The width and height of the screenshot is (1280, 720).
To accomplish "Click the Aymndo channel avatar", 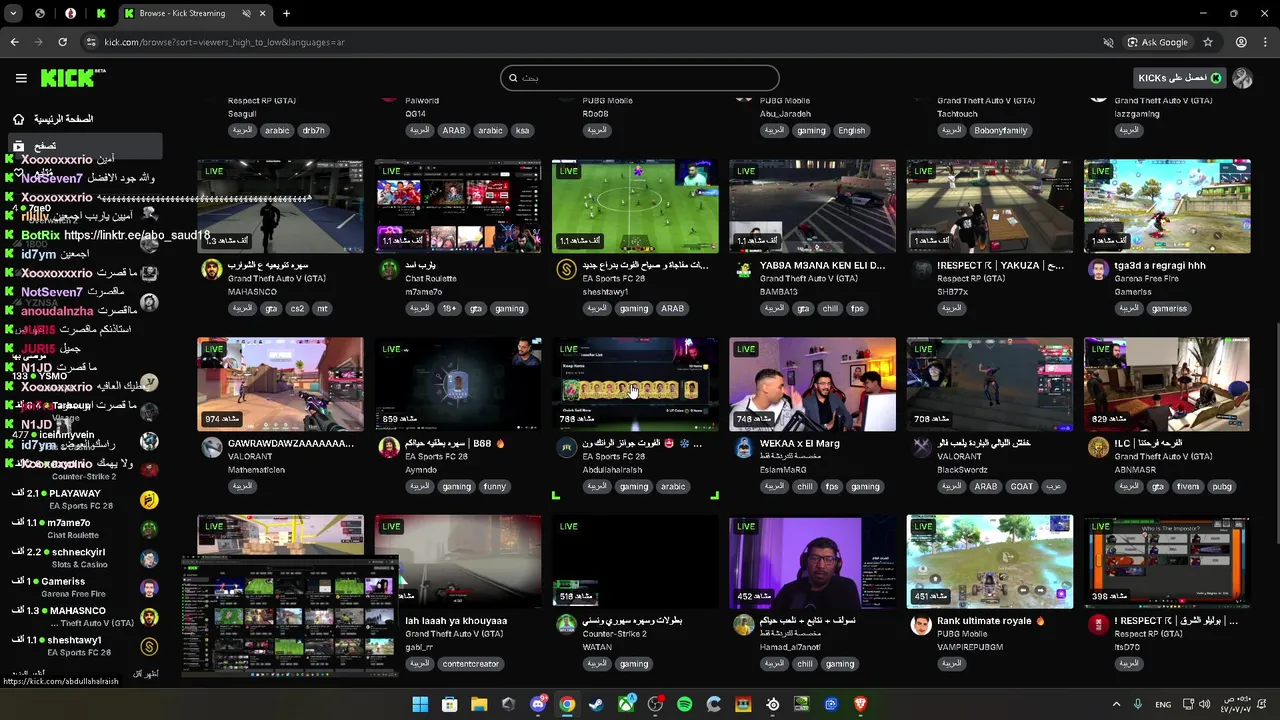I will click(x=389, y=448).
